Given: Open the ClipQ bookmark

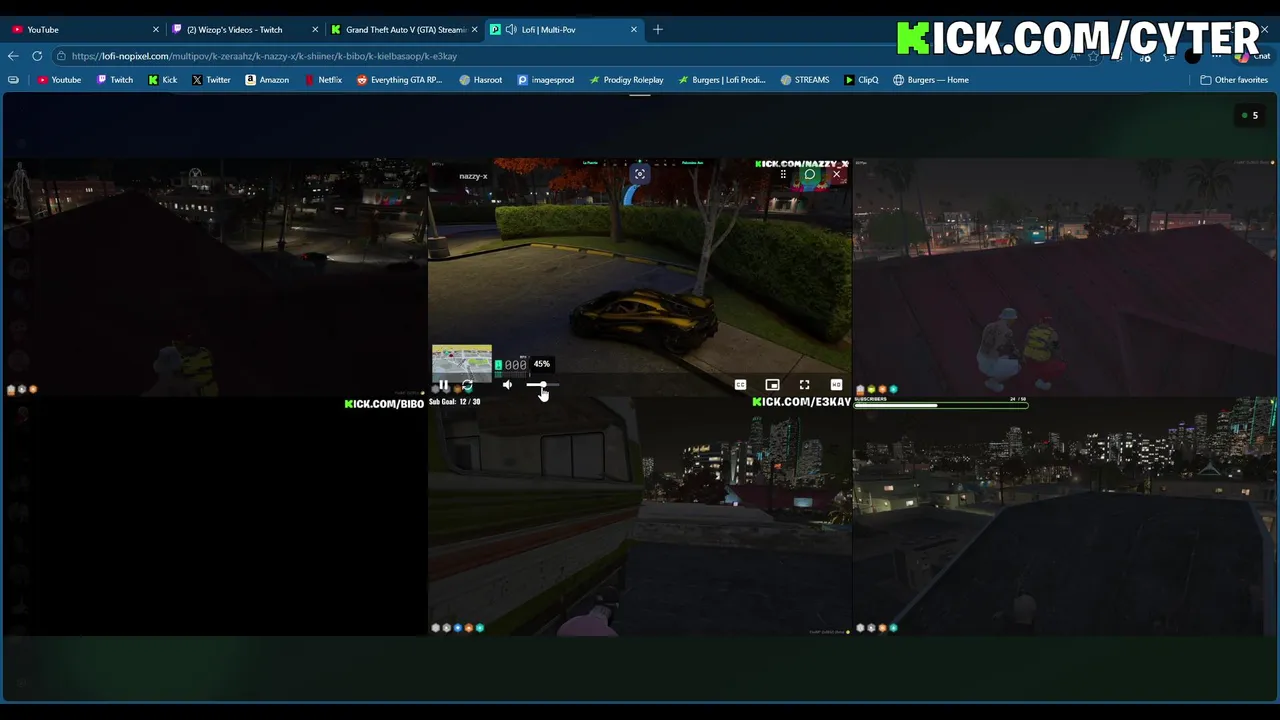Looking at the screenshot, I should tap(861, 80).
